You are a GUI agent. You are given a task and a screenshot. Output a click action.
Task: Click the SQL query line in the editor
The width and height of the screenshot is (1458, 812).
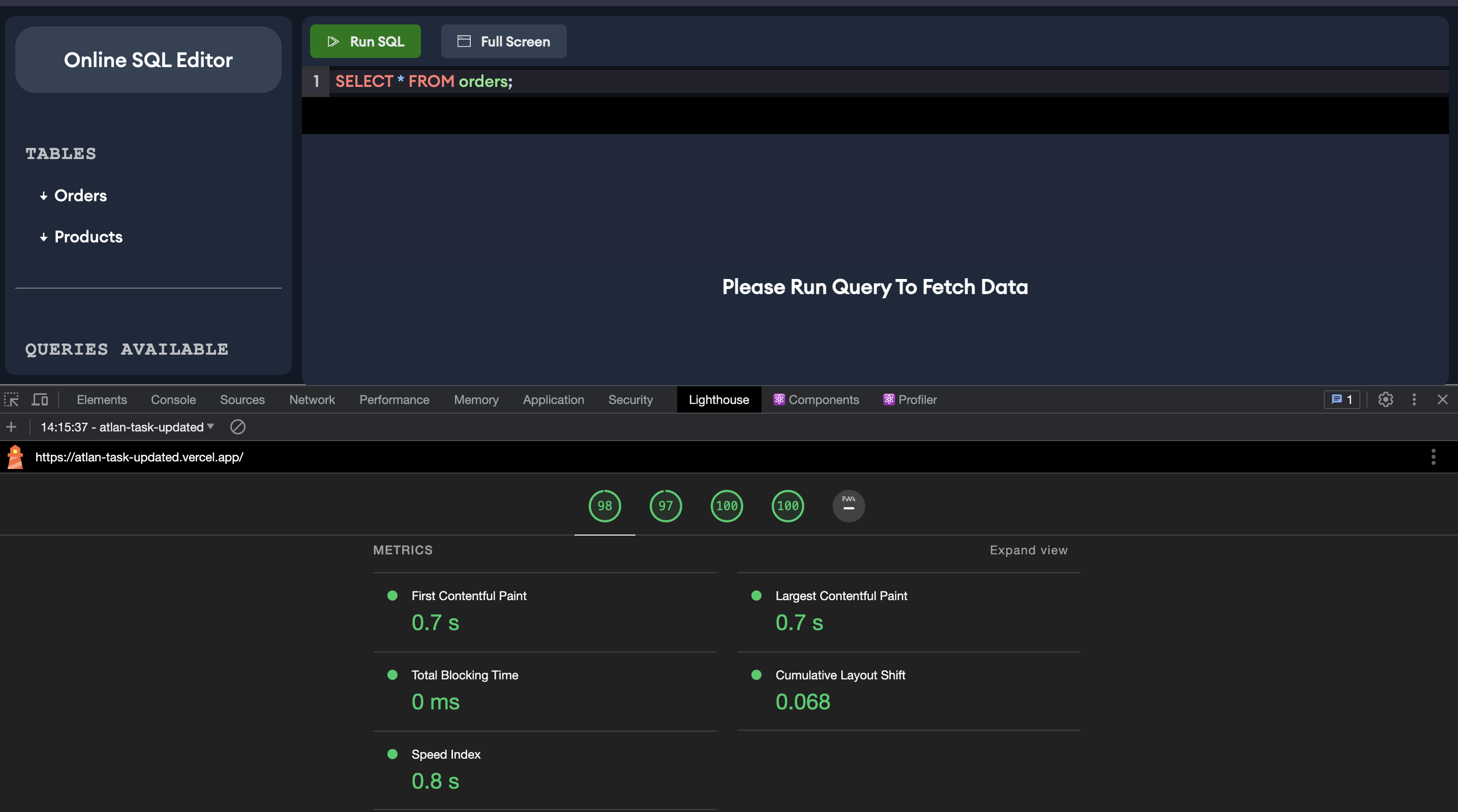pos(423,81)
